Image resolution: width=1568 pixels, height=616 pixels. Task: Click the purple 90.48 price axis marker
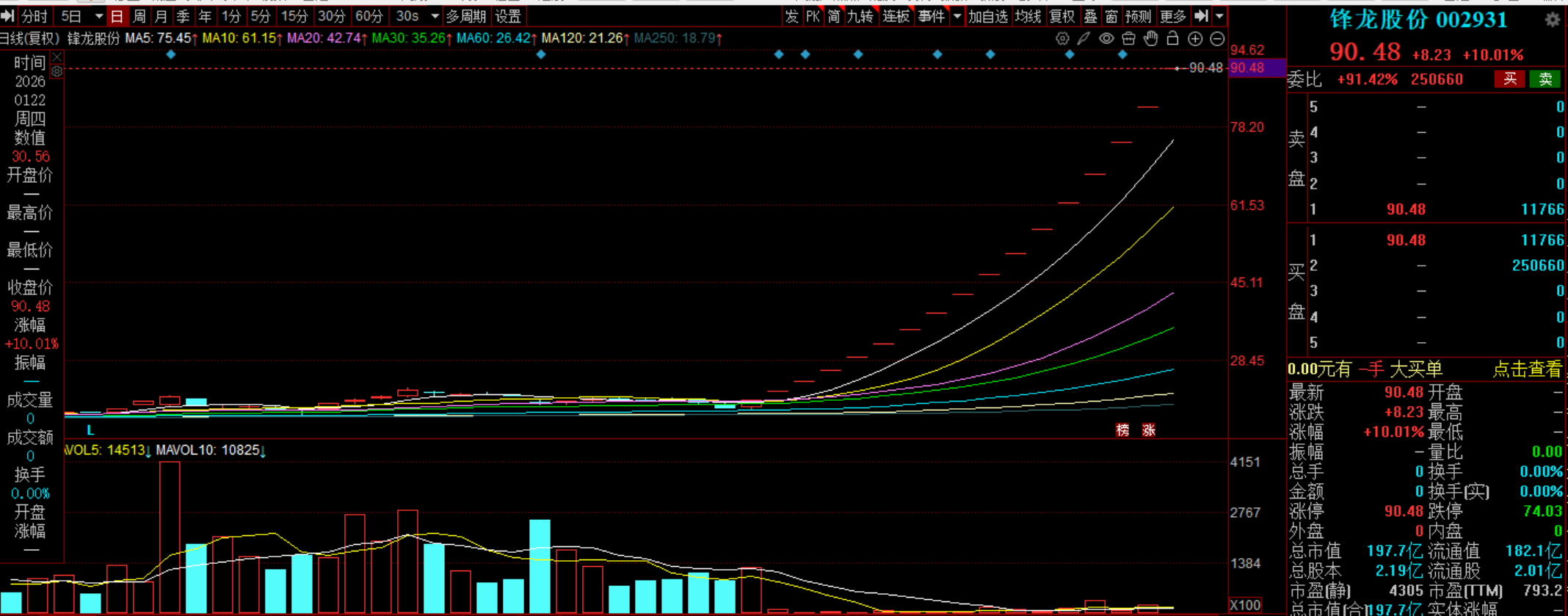click(x=1255, y=68)
